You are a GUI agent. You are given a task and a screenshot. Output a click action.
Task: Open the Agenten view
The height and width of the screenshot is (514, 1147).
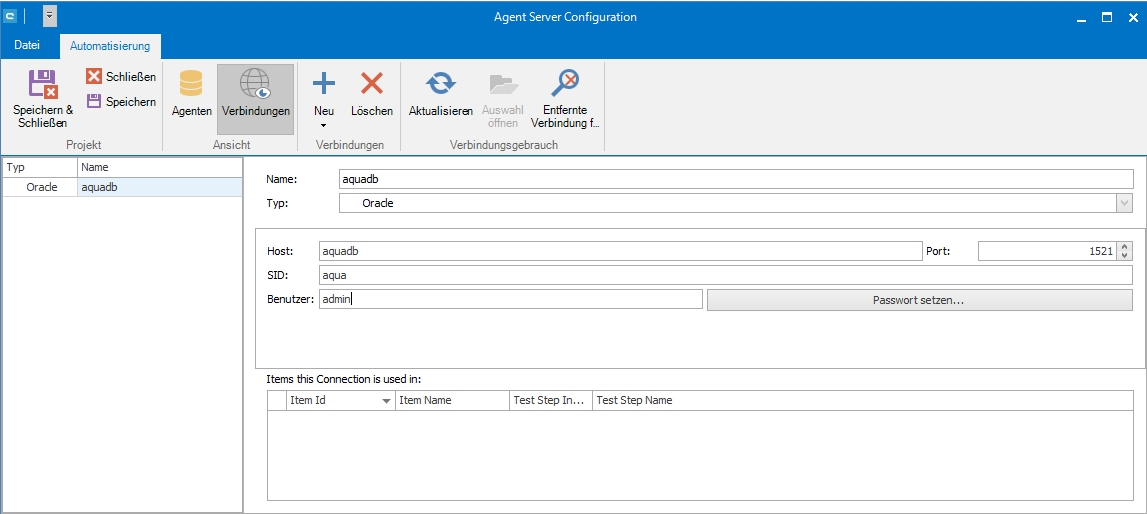click(x=190, y=84)
